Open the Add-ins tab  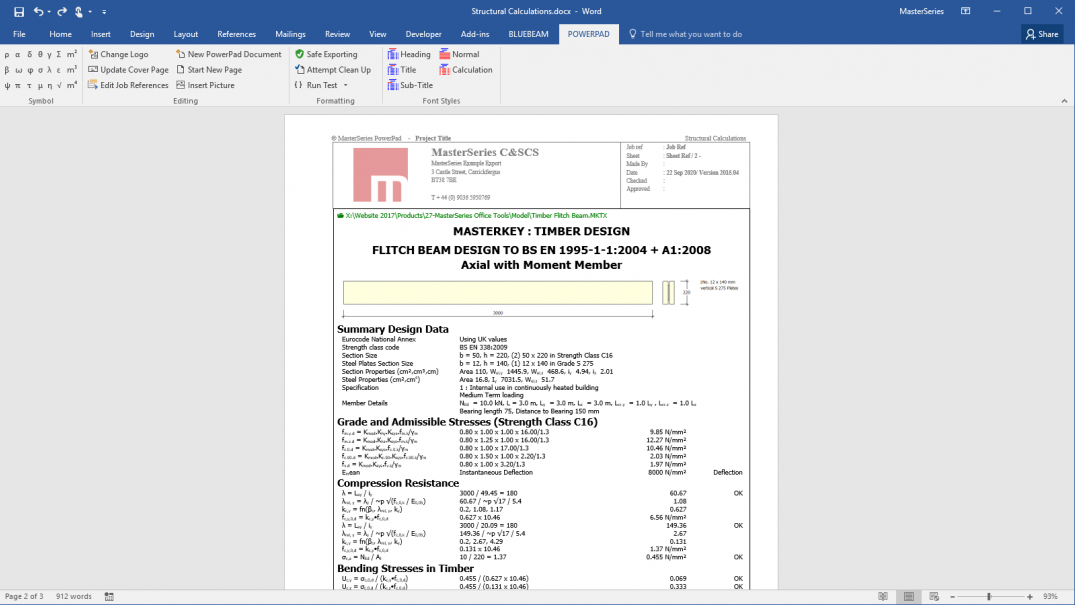(x=475, y=34)
